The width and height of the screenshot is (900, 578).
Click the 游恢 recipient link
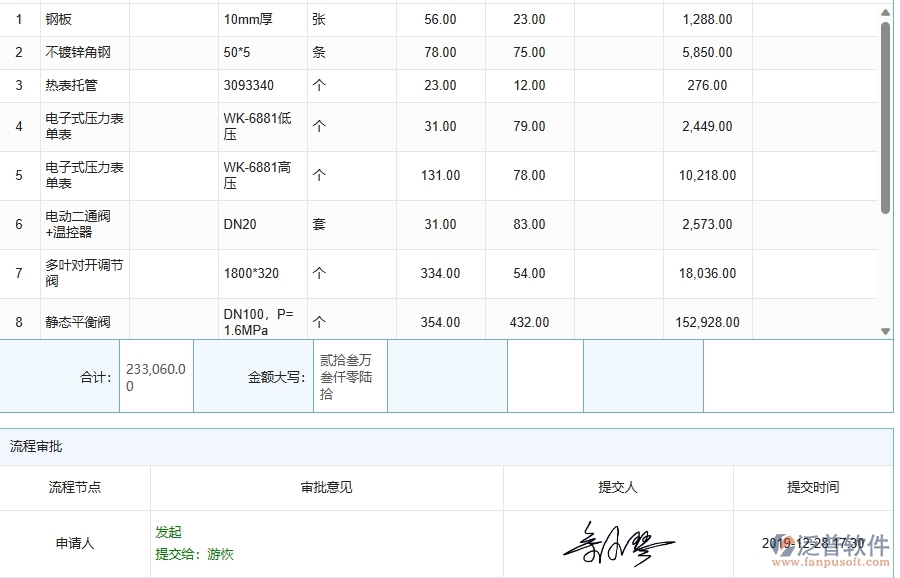point(222,552)
